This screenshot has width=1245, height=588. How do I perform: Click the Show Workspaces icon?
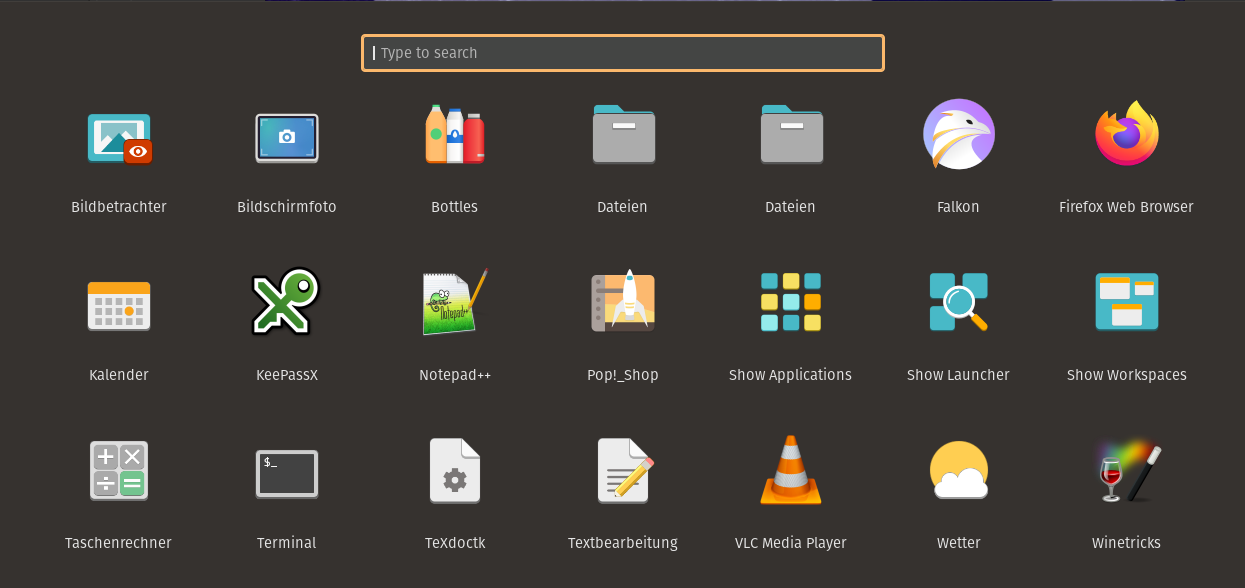[1127, 302]
